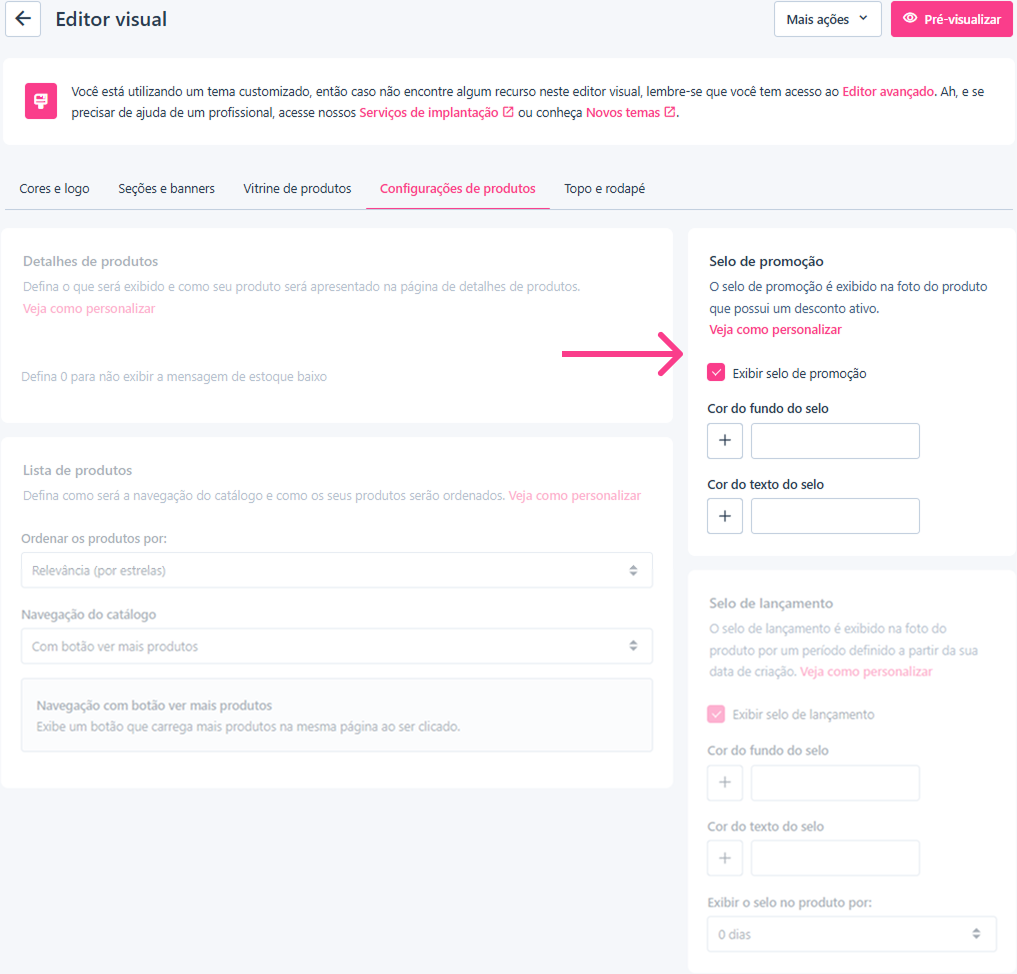This screenshot has height=974, width=1017.
Task: Go to the Topo e rodapé tab
Action: (x=604, y=189)
